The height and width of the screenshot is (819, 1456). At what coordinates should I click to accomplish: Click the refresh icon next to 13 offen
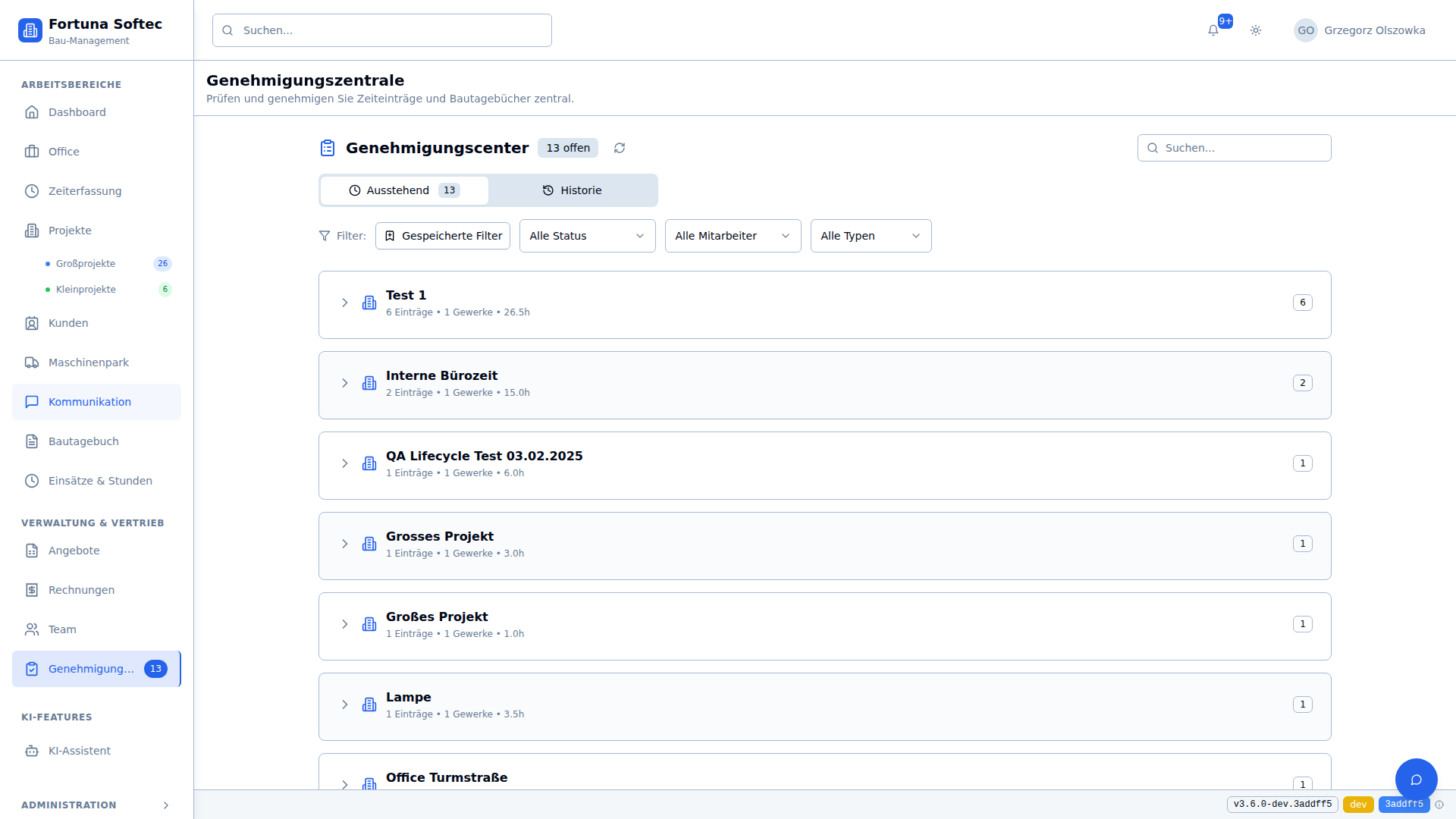coord(620,148)
